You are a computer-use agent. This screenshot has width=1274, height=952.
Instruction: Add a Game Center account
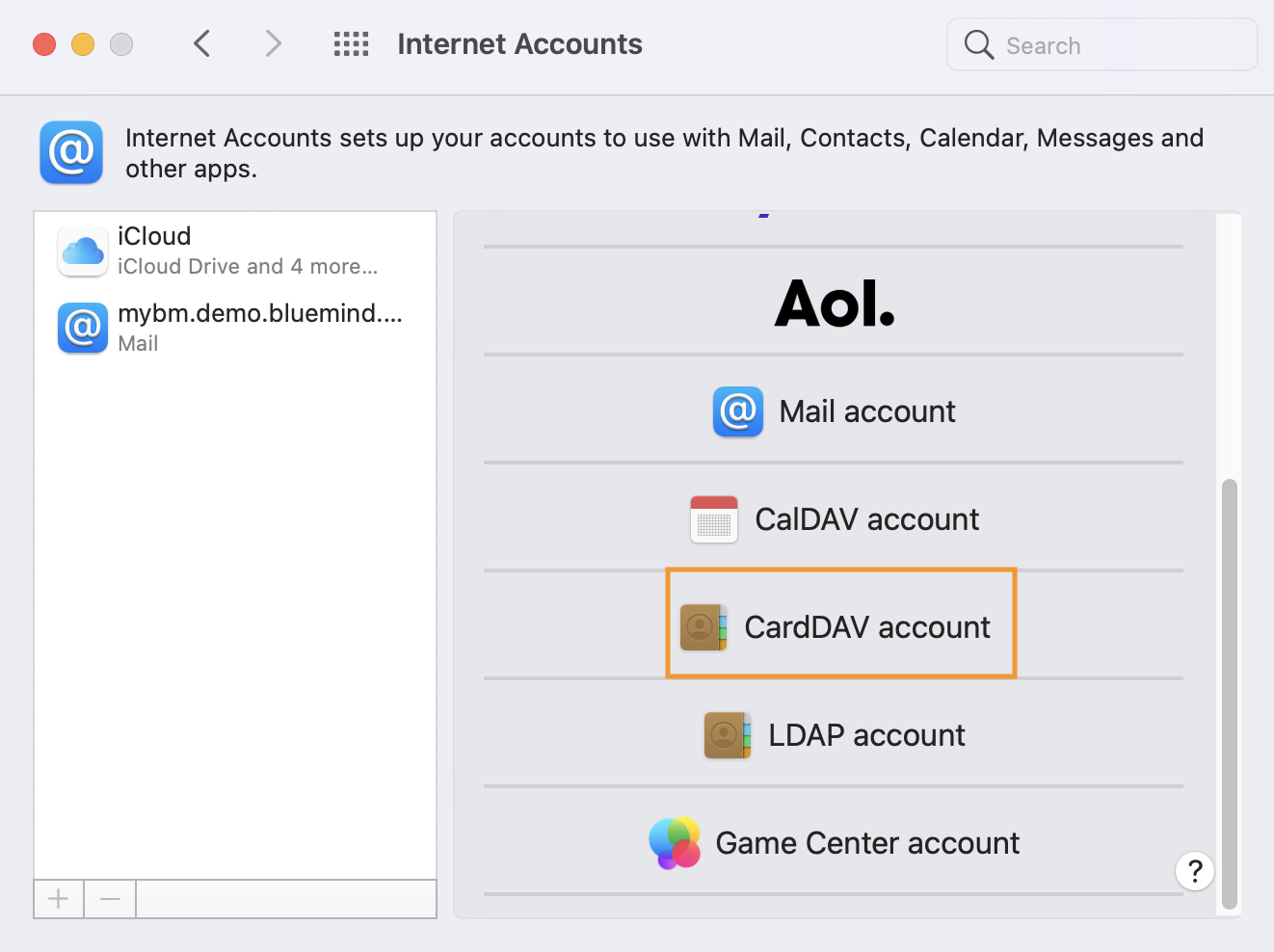[866, 843]
